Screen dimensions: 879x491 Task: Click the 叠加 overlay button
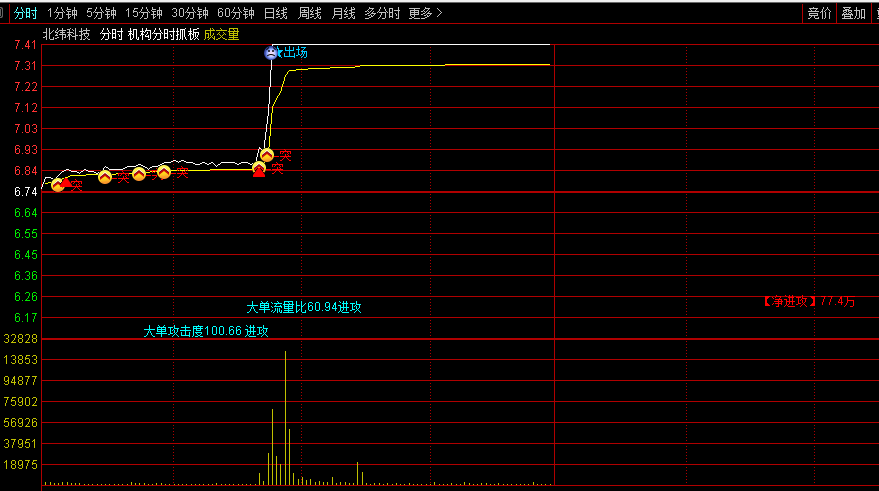pyautogui.click(x=854, y=13)
